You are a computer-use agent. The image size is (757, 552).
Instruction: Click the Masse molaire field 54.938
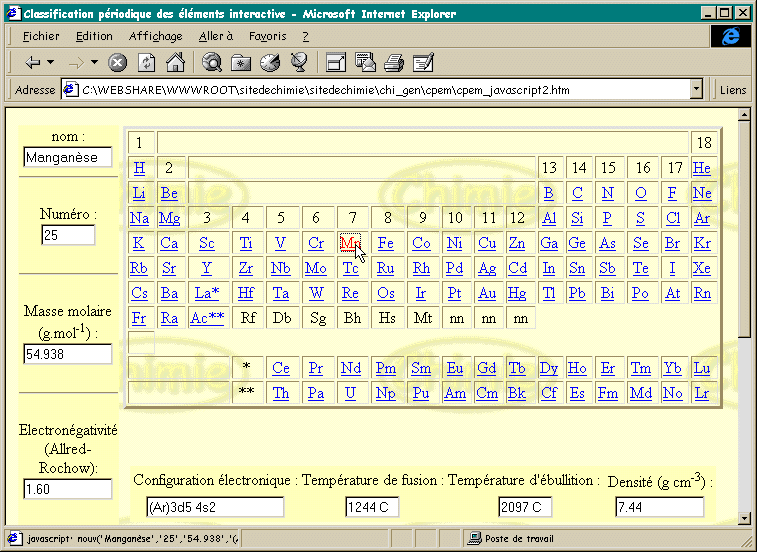click(68, 354)
